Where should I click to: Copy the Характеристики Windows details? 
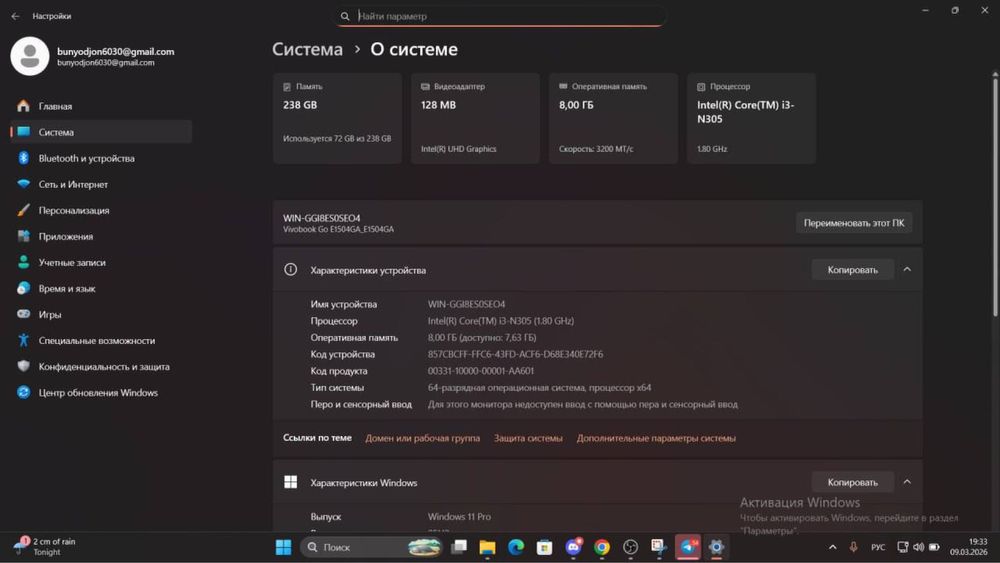click(x=853, y=482)
